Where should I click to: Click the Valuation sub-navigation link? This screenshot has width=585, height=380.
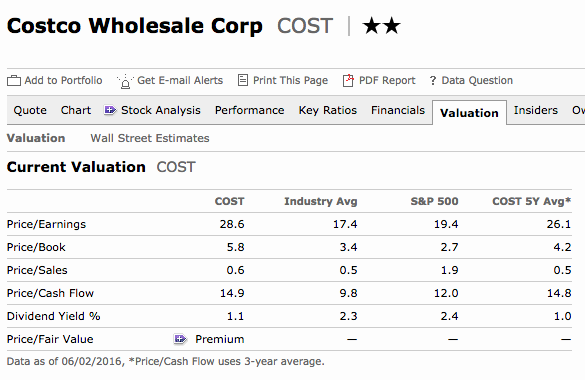click(36, 138)
